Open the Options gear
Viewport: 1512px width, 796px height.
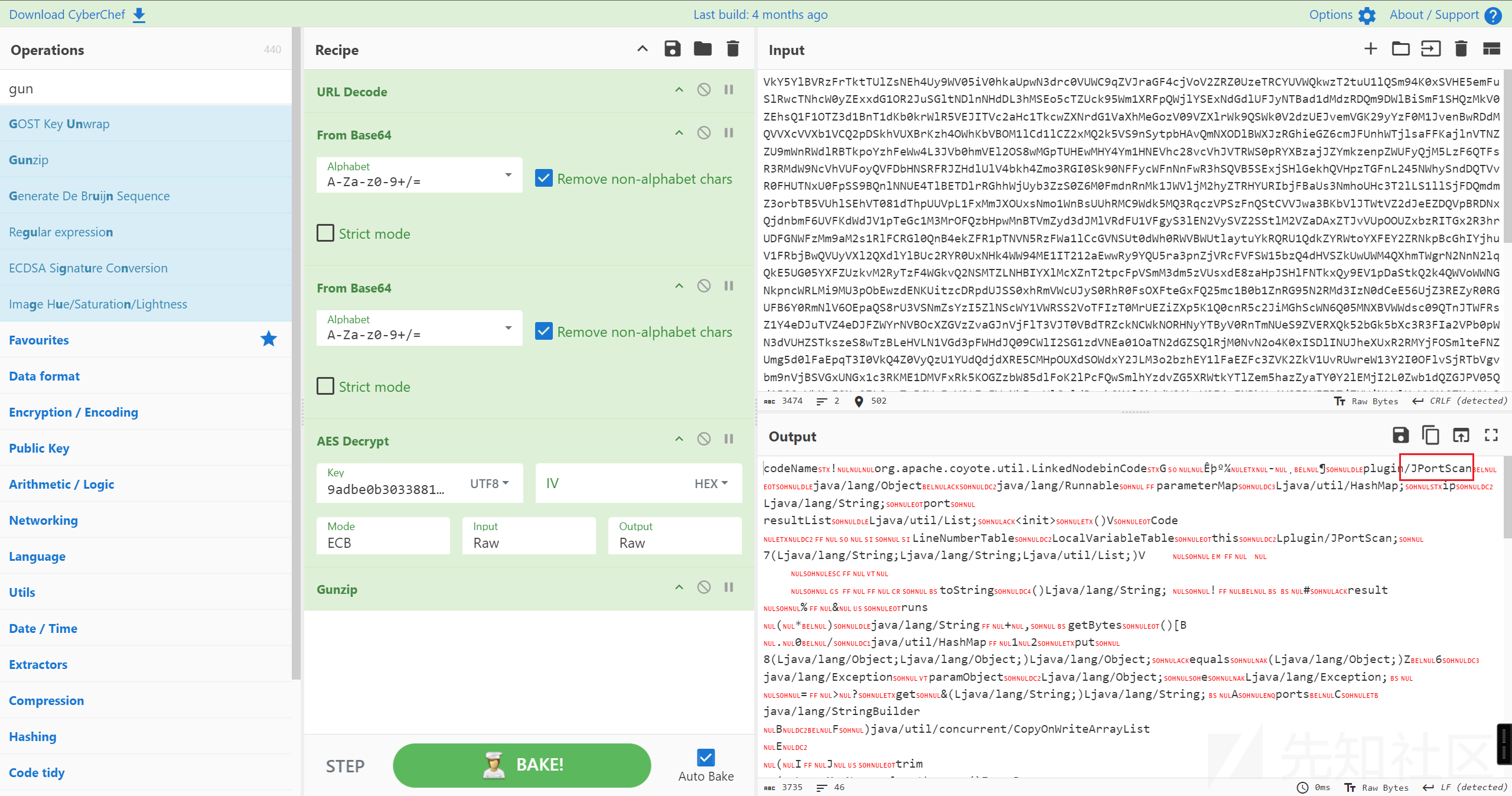1367,15
